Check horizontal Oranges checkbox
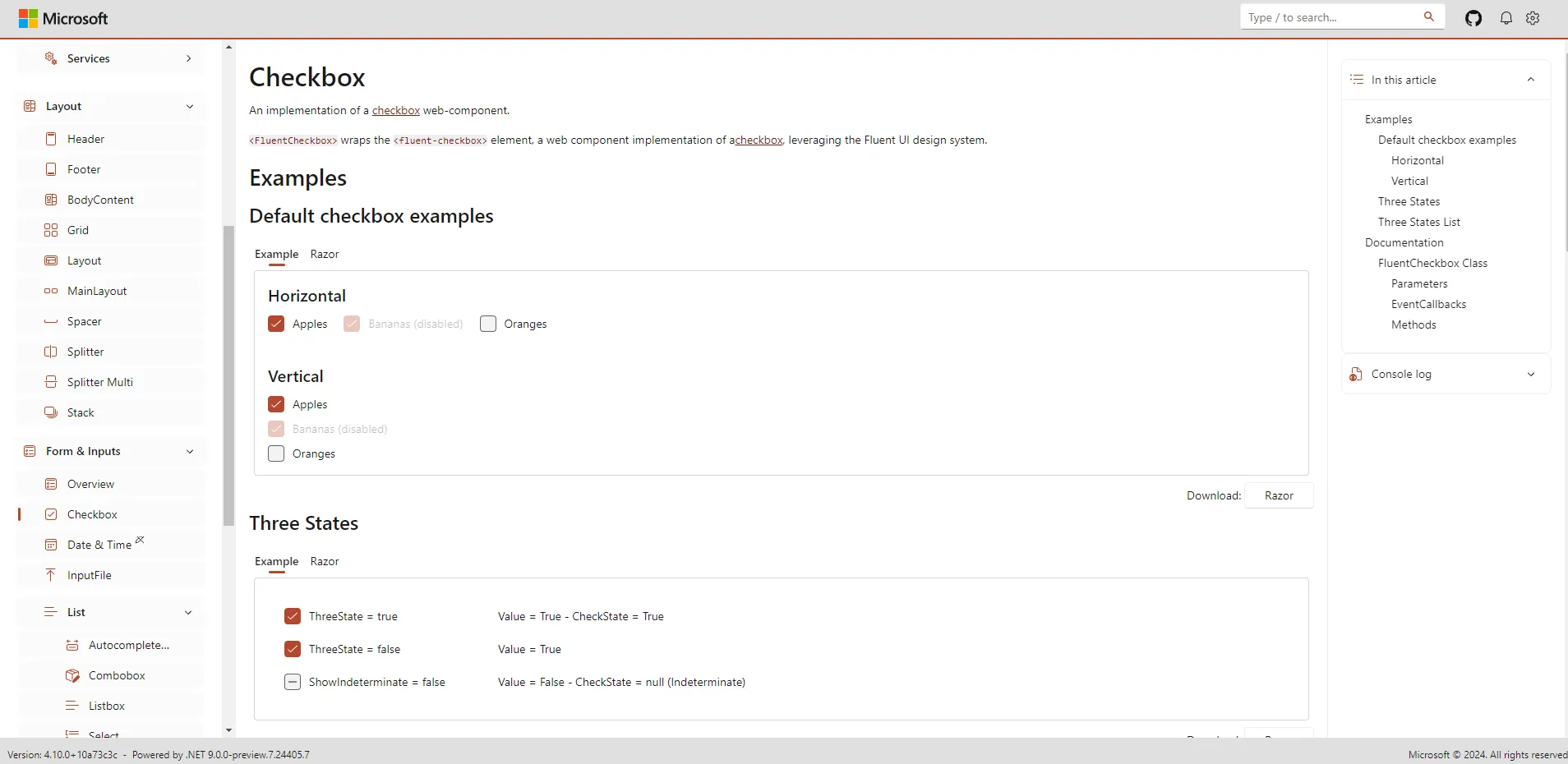 click(488, 324)
